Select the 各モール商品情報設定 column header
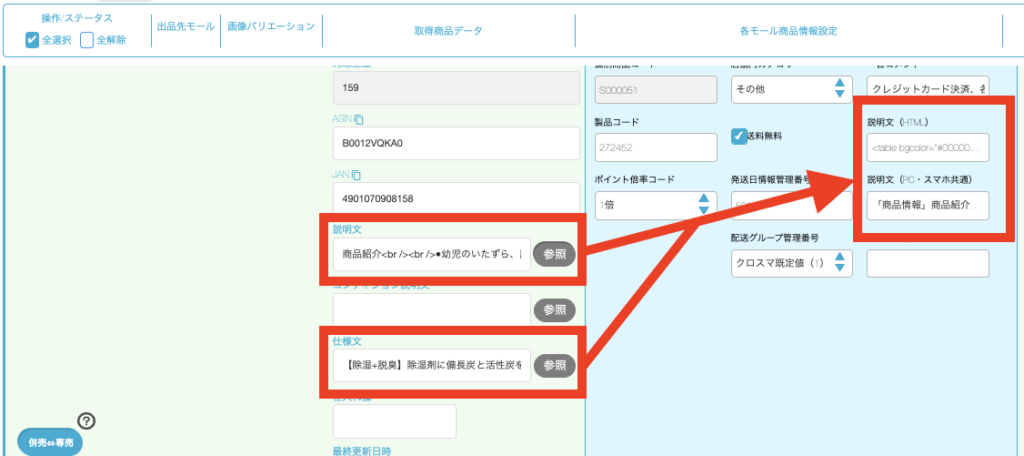The height and width of the screenshot is (456, 1024). point(789,31)
